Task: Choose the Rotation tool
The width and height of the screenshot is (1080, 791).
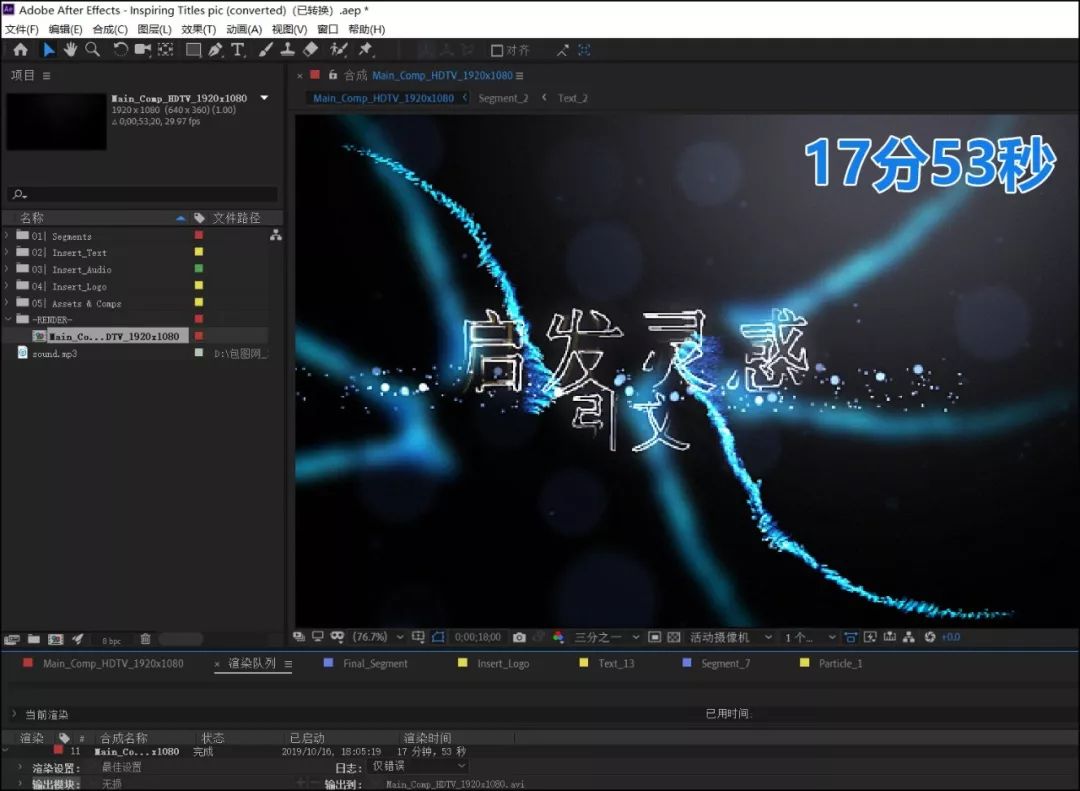Action: point(119,50)
